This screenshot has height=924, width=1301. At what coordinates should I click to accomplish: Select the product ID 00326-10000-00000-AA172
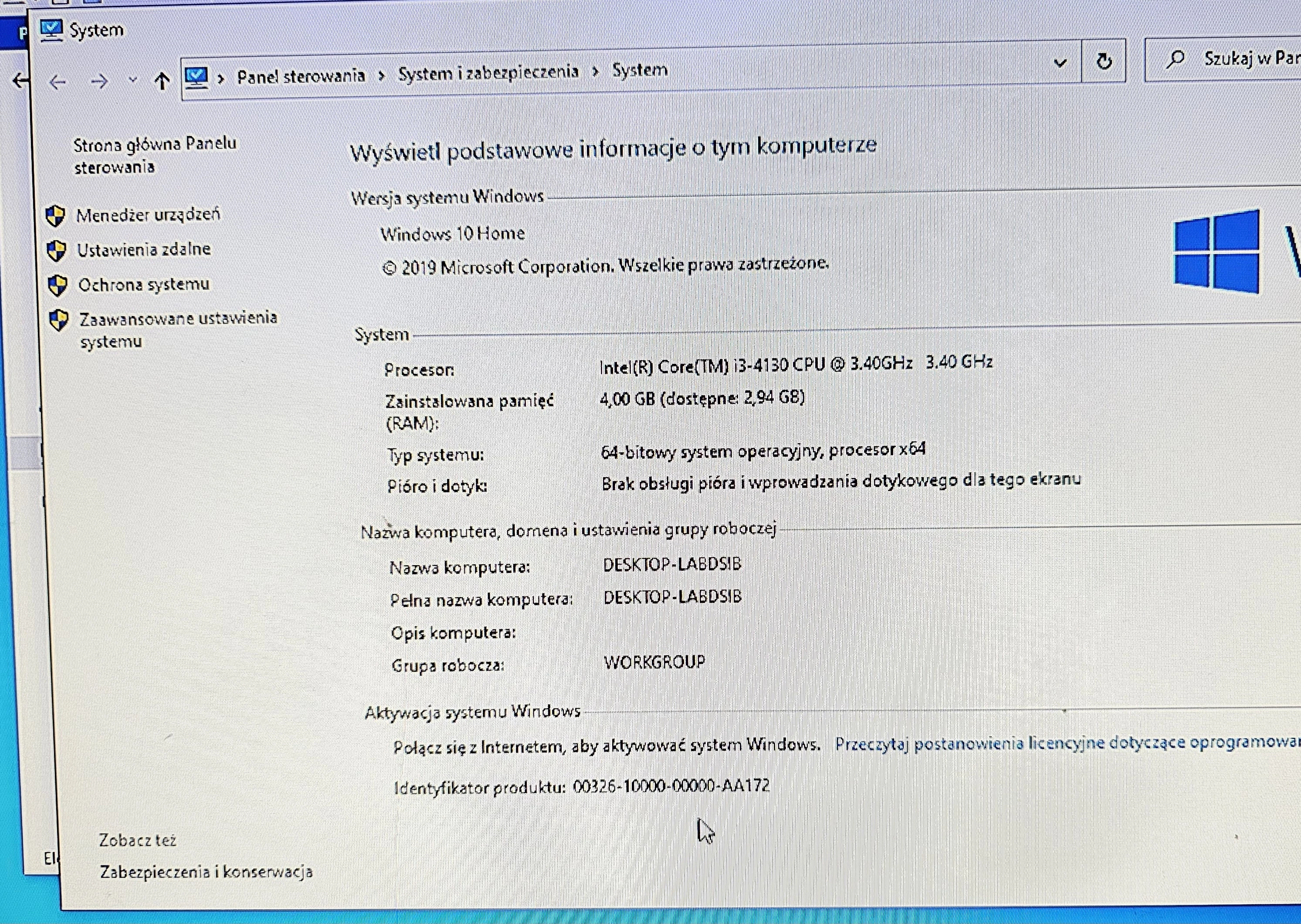[671, 786]
